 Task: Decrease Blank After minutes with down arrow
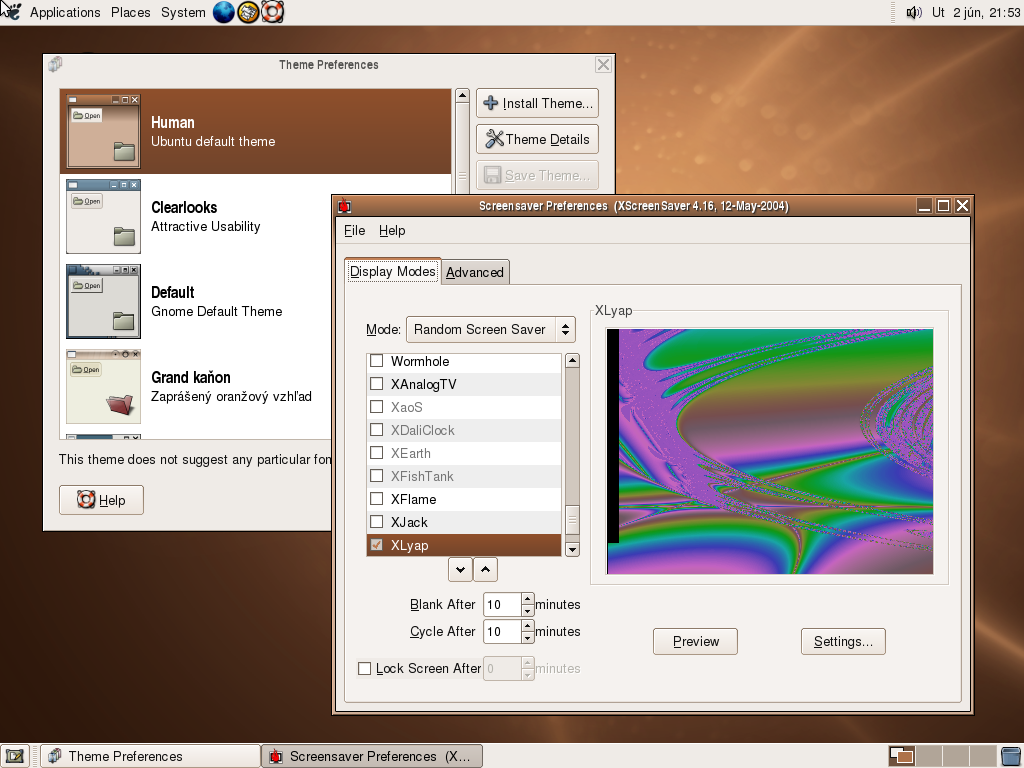pos(528,611)
